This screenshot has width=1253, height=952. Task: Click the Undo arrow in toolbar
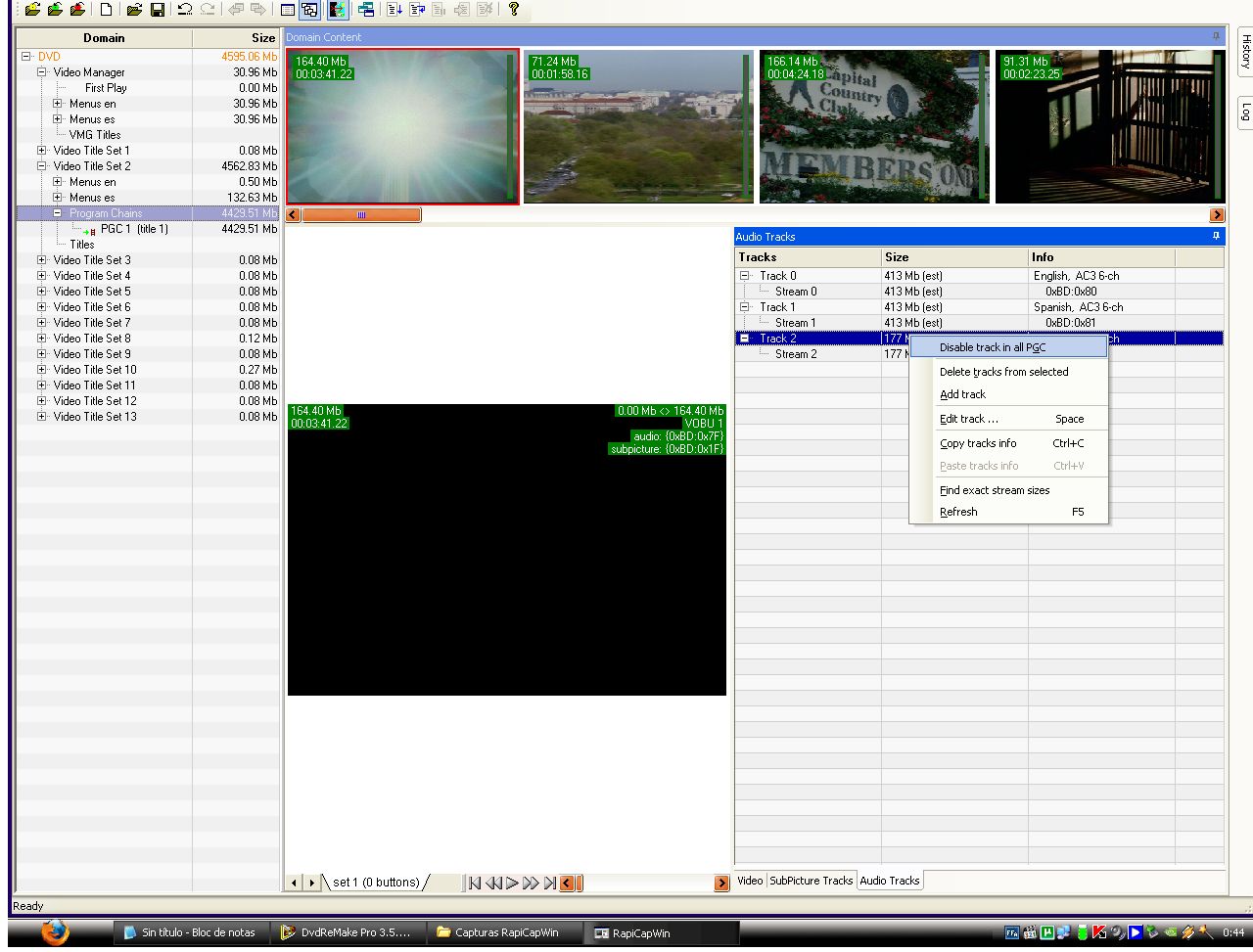click(x=184, y=10)
